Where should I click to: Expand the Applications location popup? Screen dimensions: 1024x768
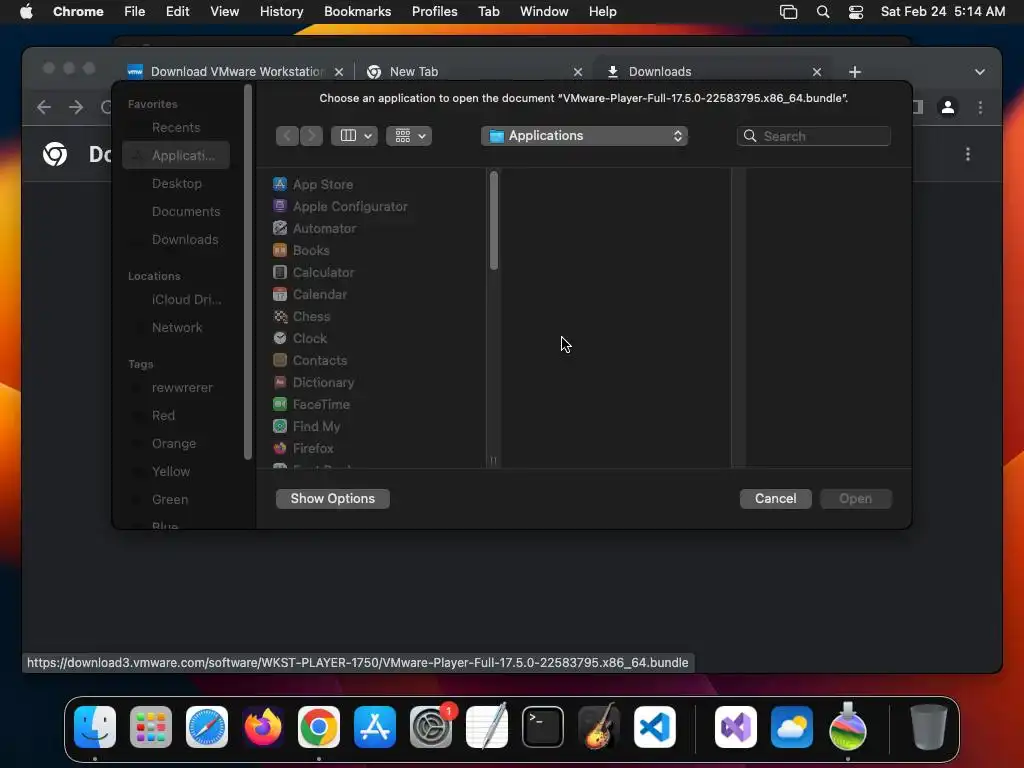[584, 136]
